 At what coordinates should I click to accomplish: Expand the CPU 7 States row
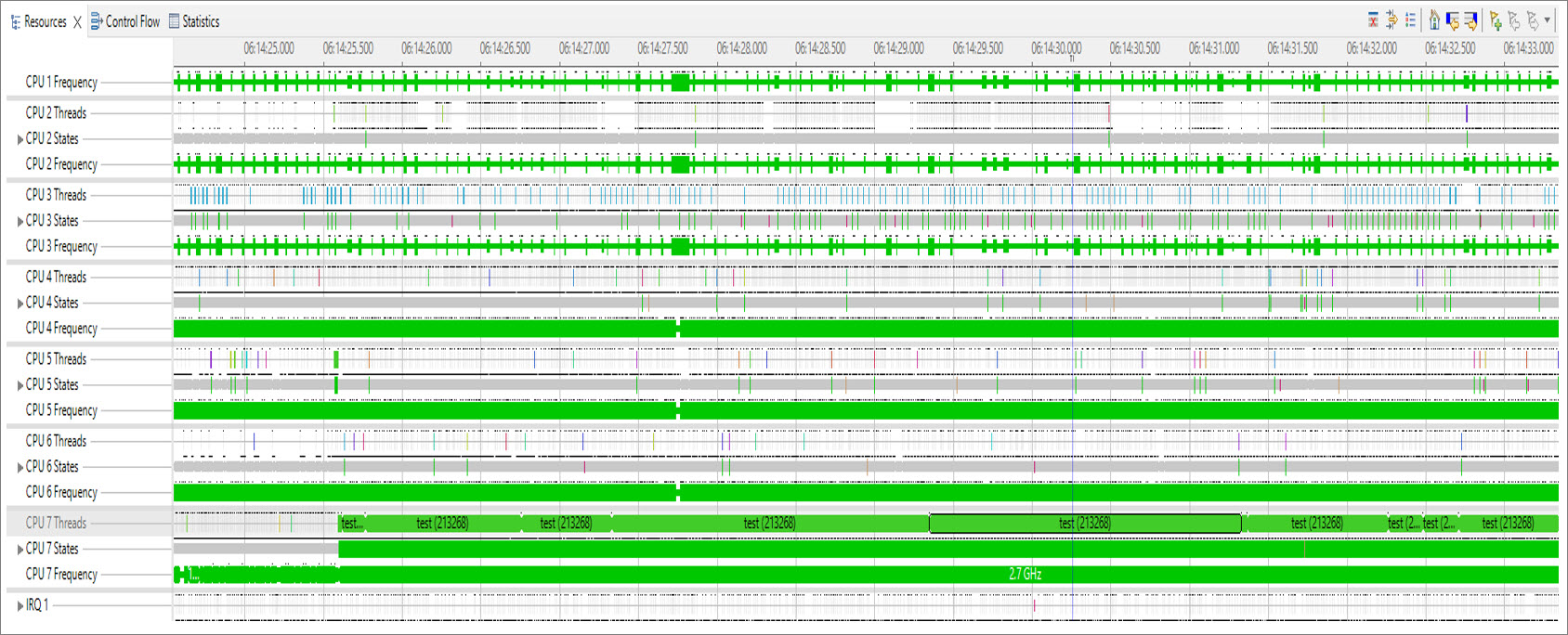(20, 550)
